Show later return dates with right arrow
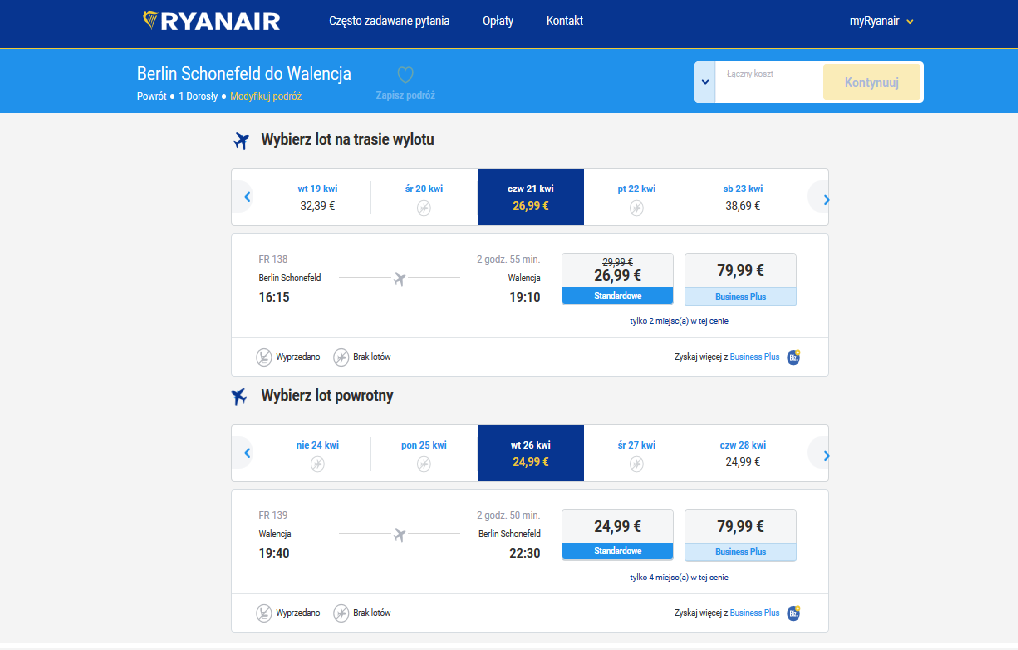The image size is (1018, 650). click(825, 455)
